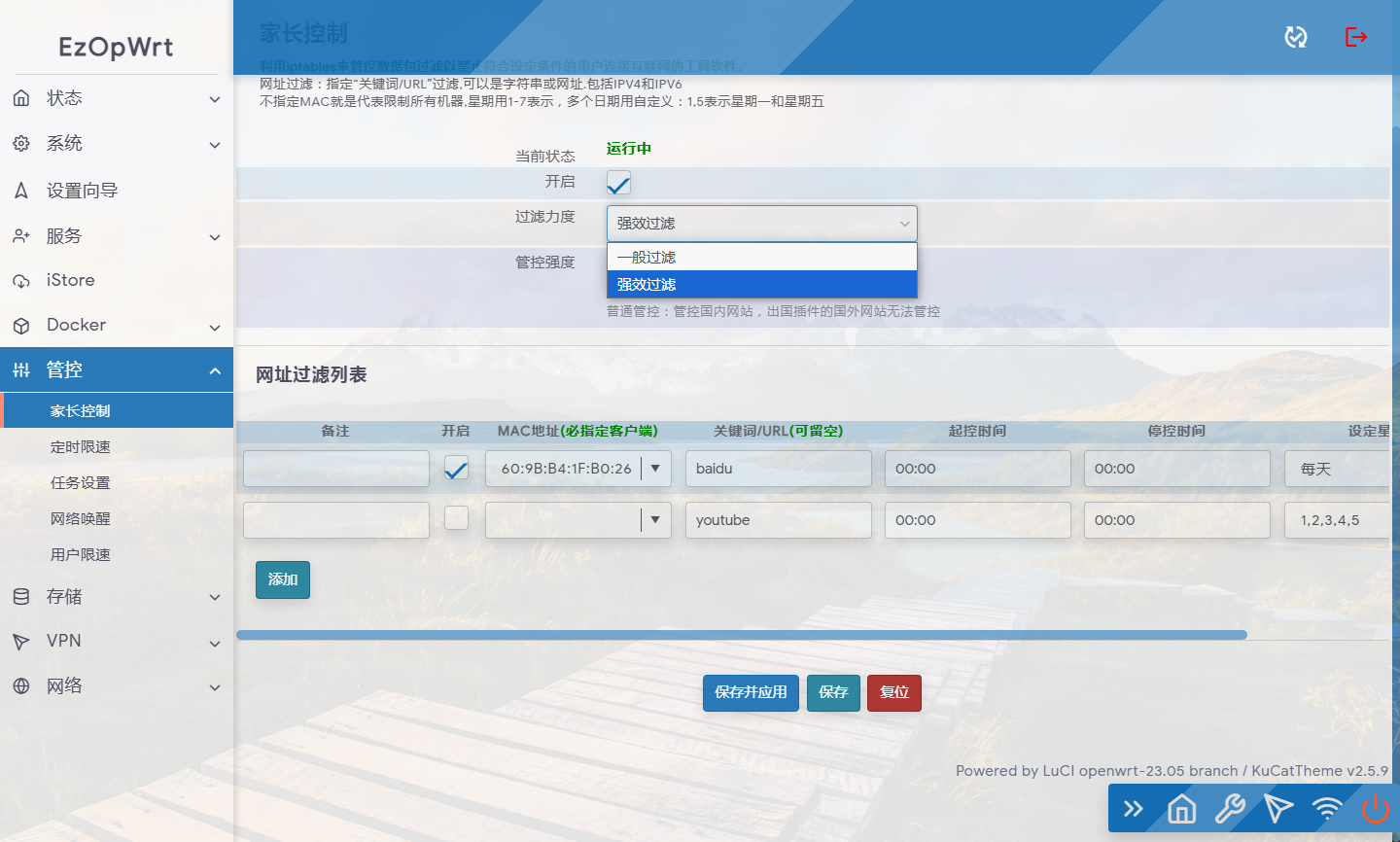
Task: Click the weekday field showing 1,2,3,4,5
Action: click(1337, 520)
